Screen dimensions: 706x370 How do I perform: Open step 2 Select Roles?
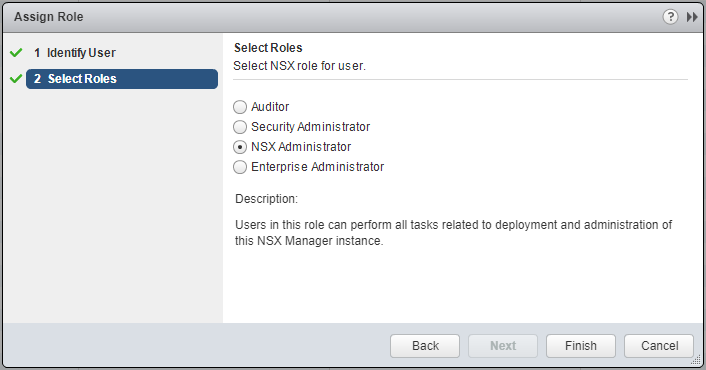click(x=122, y=79)
